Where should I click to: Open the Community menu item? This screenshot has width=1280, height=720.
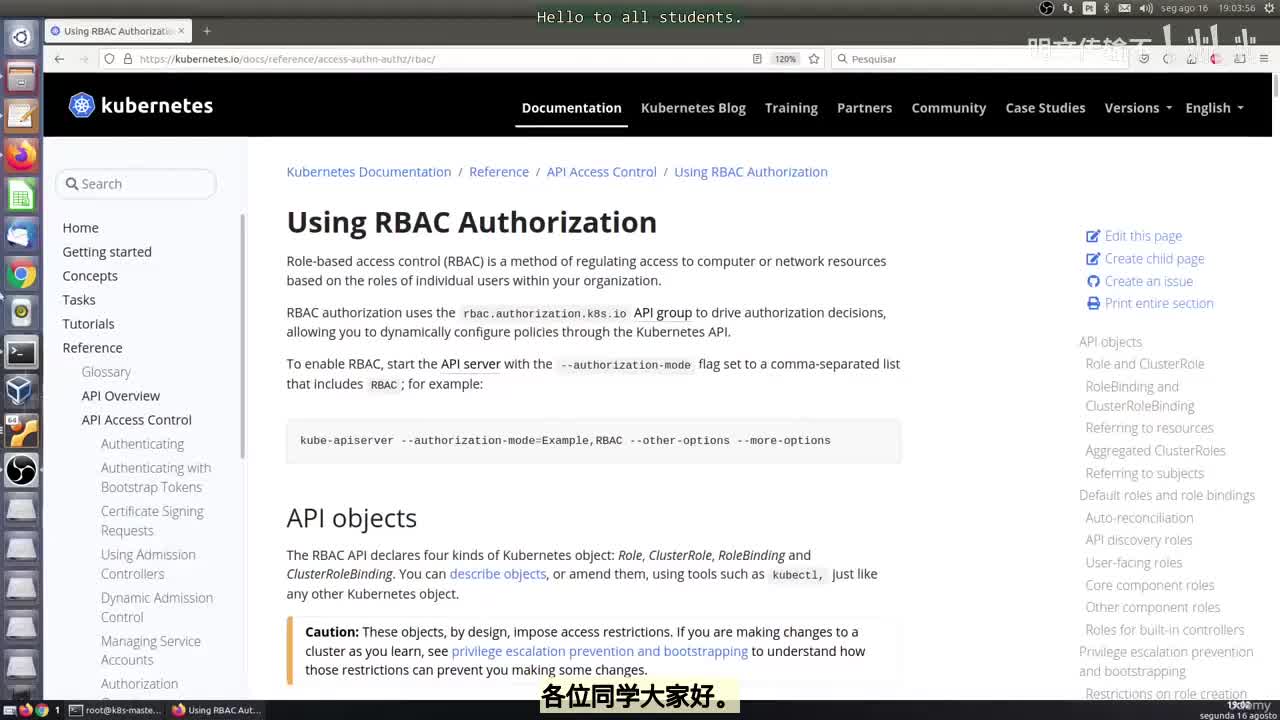point(948,108)
